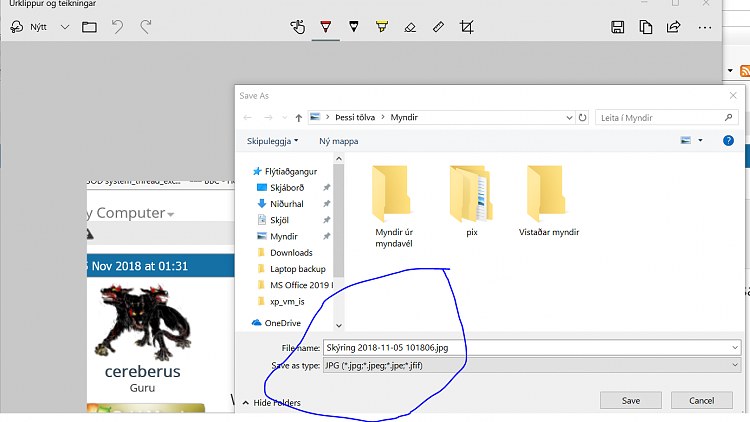750x422 pixels.
Task: Select the eraser tool
Action: [410, 27]
